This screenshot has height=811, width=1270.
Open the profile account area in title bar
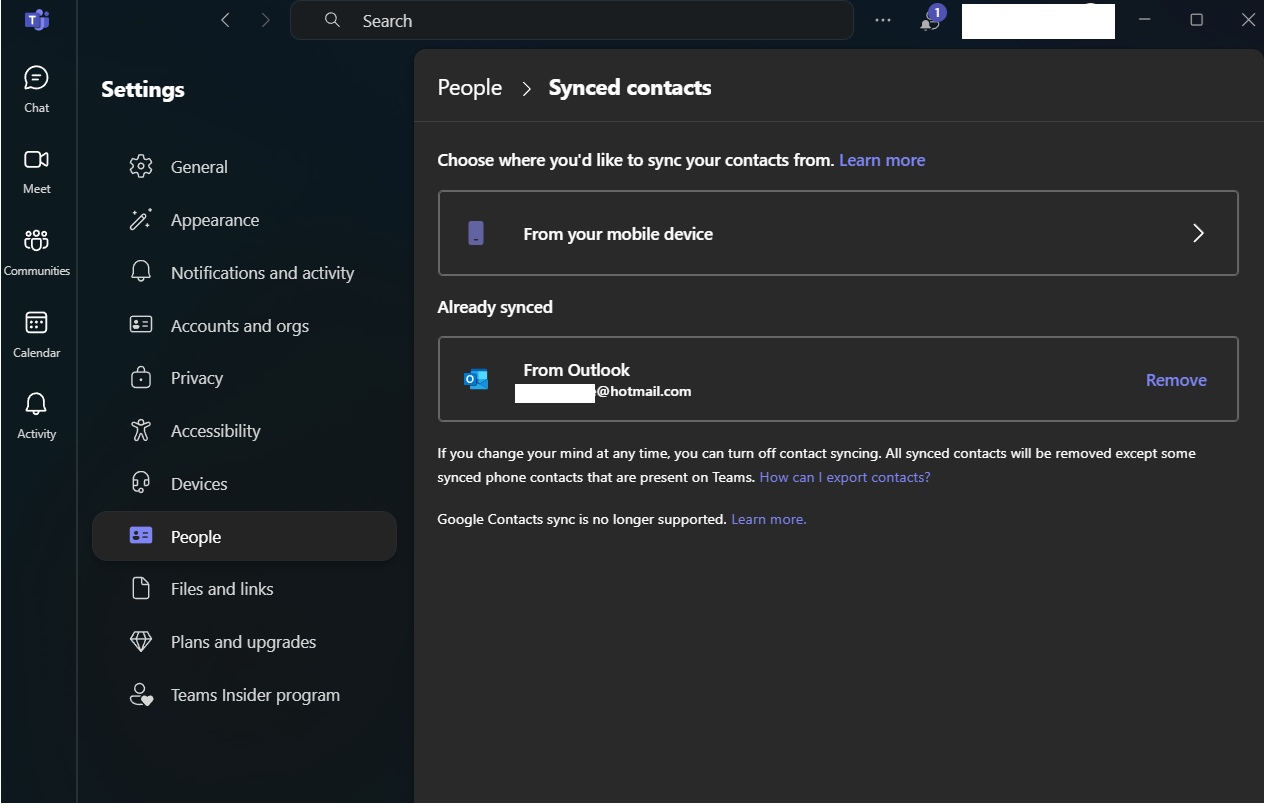pos(1038,21)
